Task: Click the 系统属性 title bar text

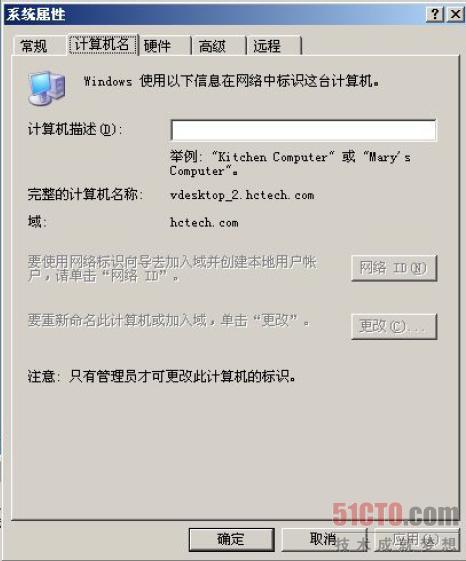Action: click(36, 15)
